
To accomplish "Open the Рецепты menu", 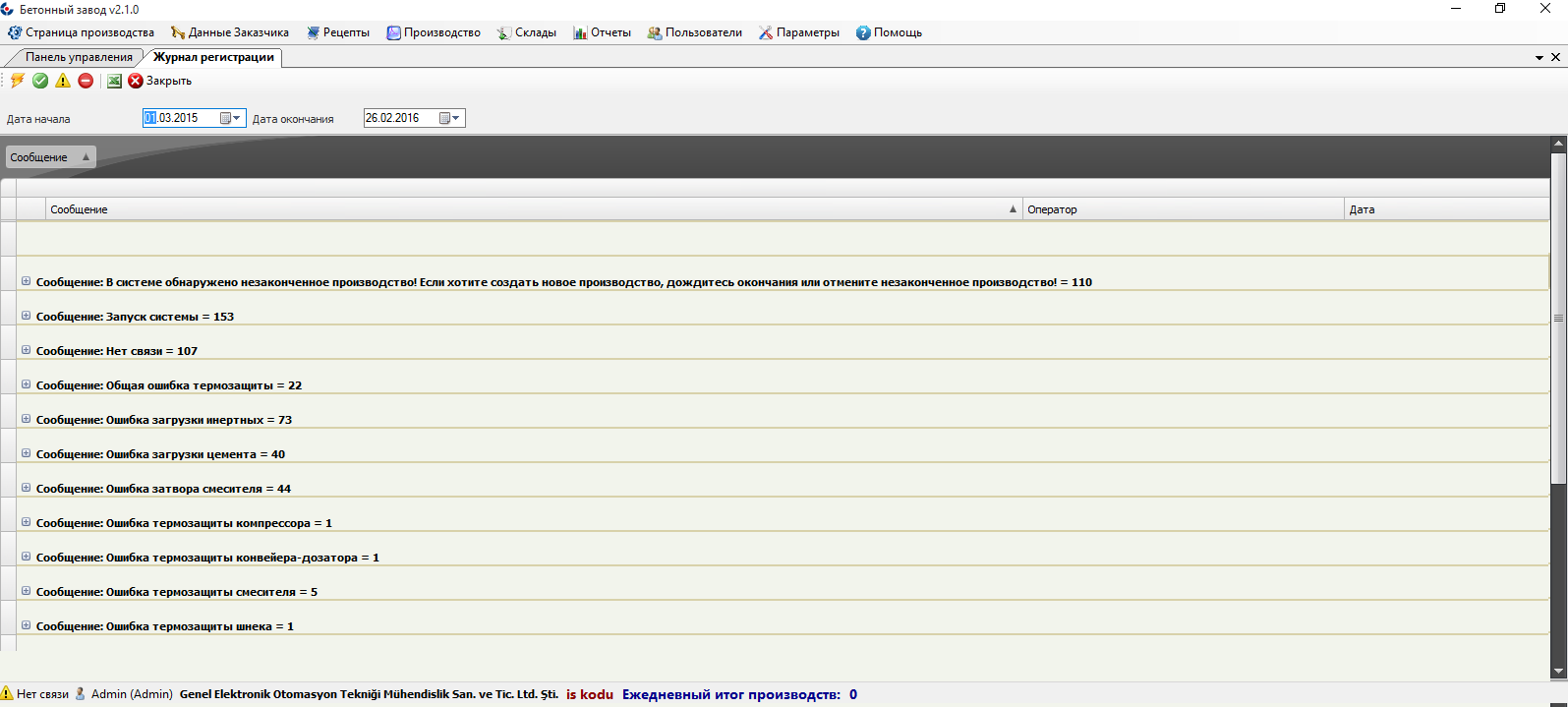I will click(x=338, y=32).
